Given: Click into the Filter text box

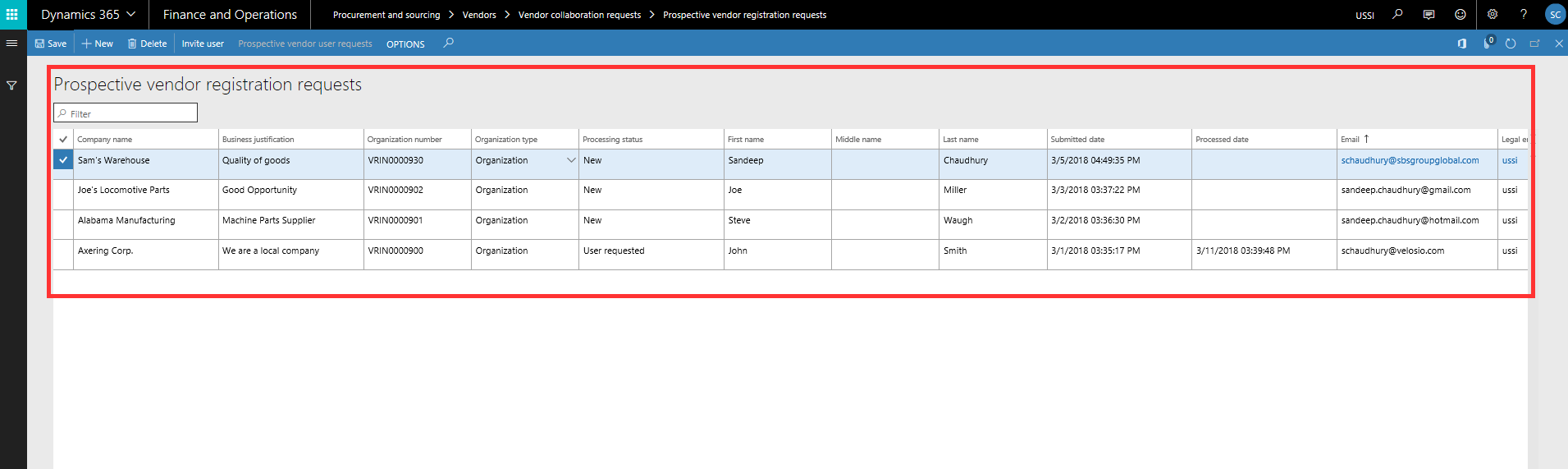Looking at the screenshot, I should 131,113.
